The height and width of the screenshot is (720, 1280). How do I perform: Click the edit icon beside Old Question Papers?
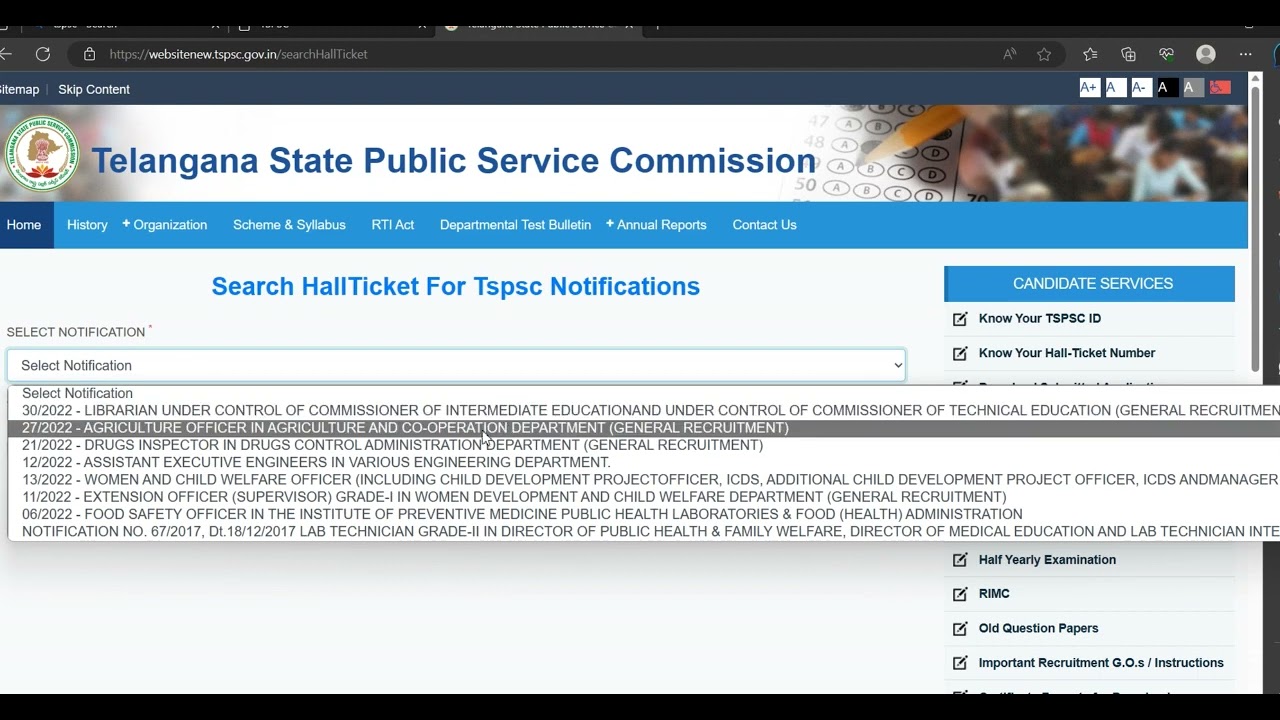960,629
